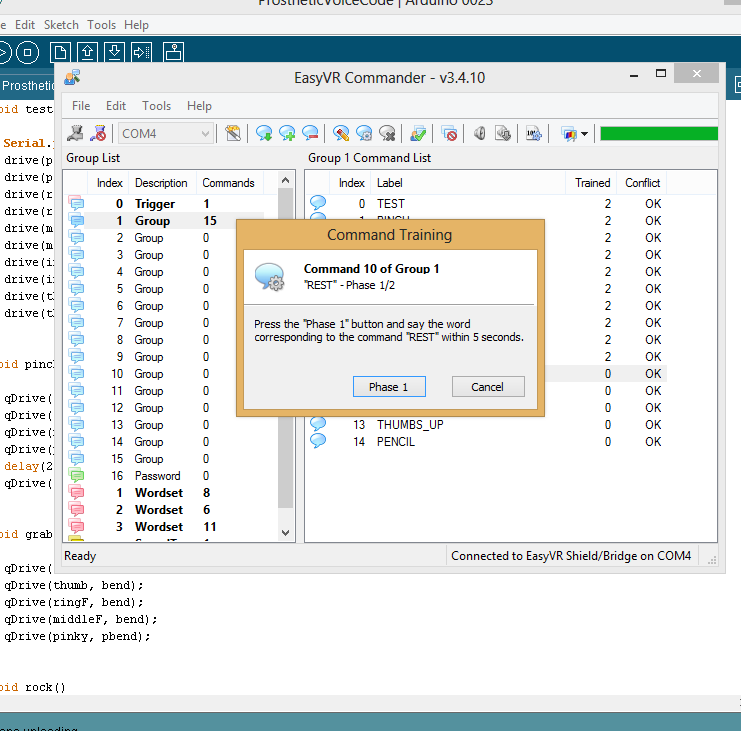Open Edit menu in EasyVR Commander
This screenshot has height=731, width=741.
click(x=116, y=106)
